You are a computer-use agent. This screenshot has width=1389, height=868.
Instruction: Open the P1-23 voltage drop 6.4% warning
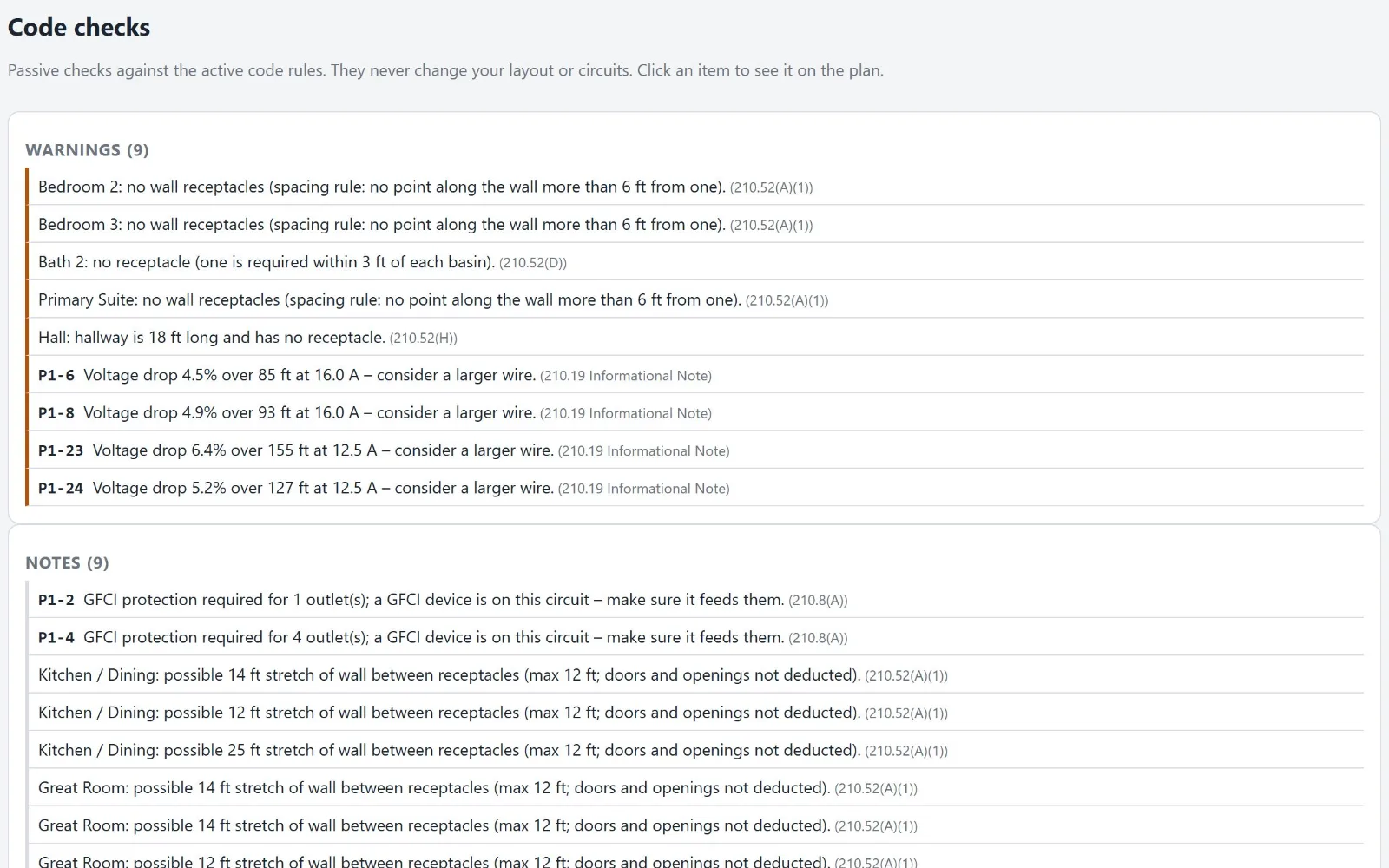tap(694, 450)
